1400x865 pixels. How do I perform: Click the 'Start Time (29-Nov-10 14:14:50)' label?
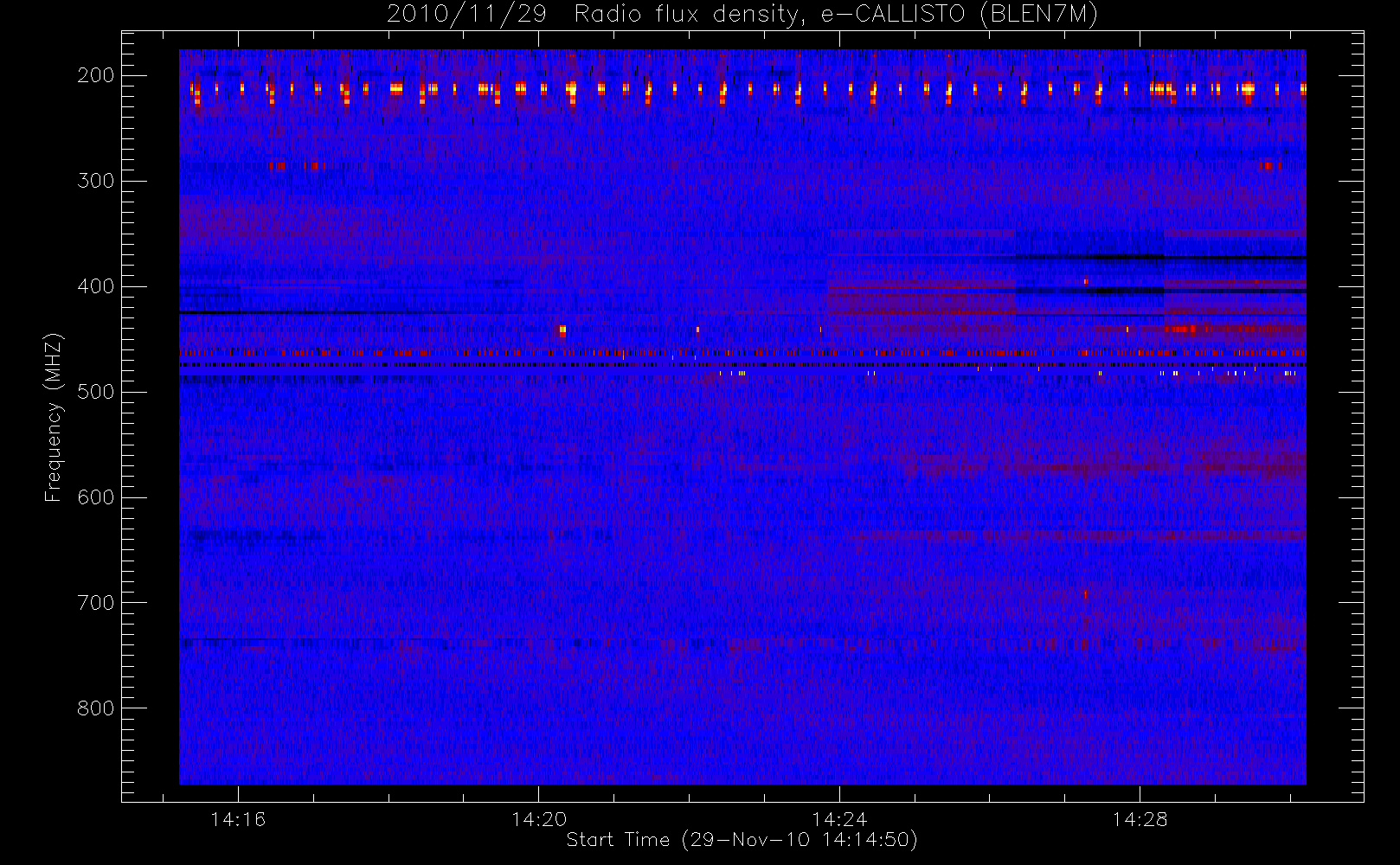click(742, 840)
